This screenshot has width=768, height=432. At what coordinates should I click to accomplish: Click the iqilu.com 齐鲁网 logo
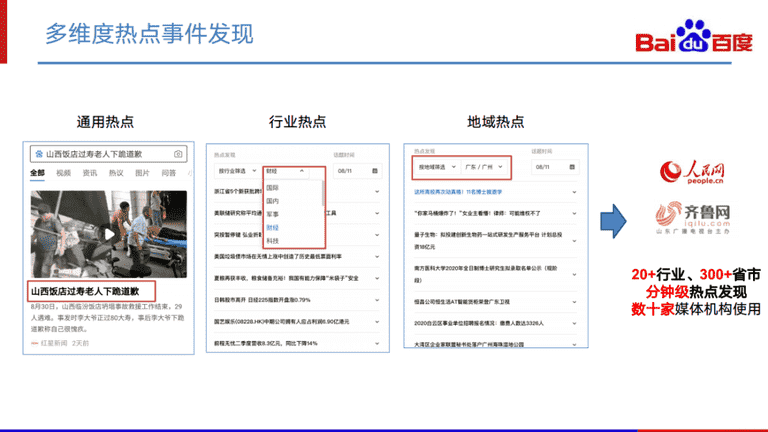(693, 217)
